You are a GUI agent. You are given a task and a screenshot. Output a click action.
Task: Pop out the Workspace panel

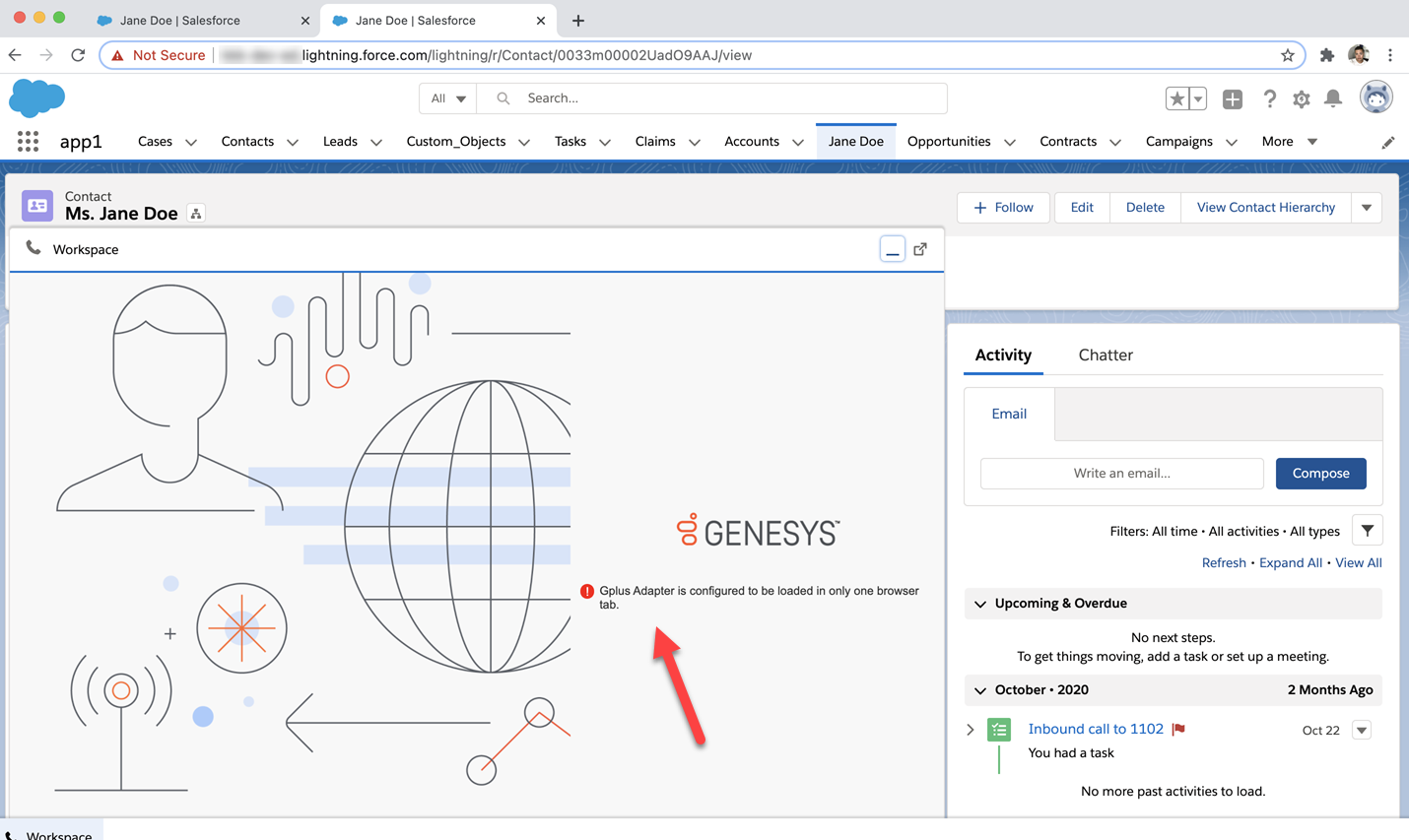click(920, 249)
